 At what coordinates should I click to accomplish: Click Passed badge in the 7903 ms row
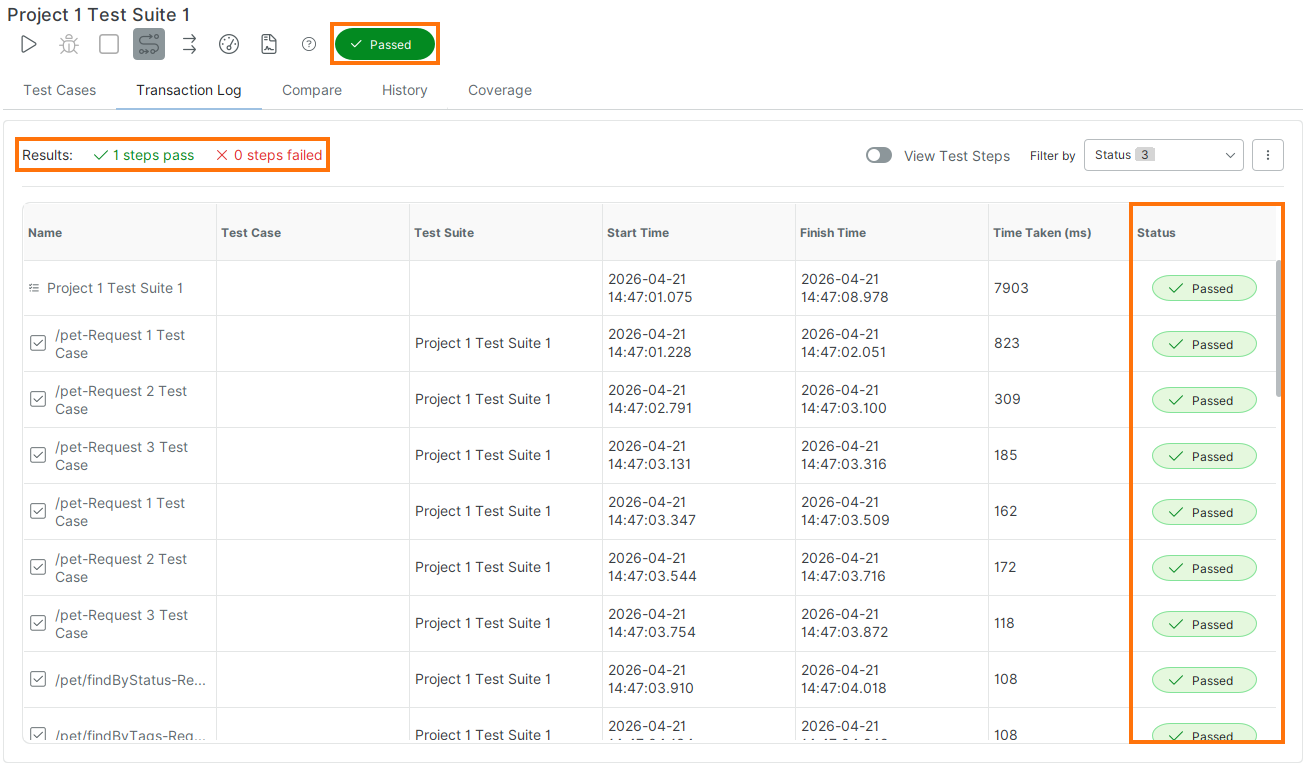[x=1204, y=288]
